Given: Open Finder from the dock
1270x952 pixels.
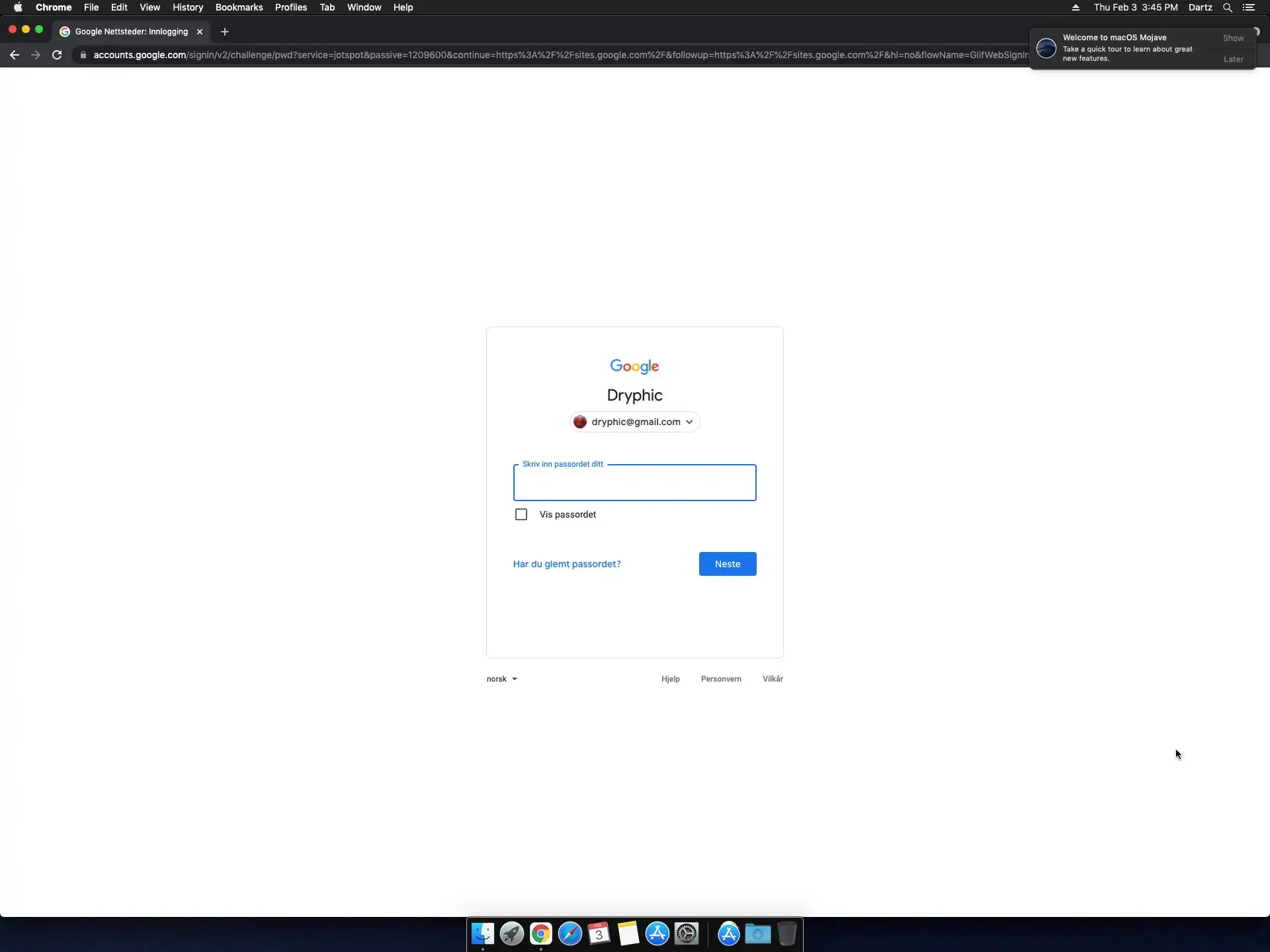Looking at the screenshot, I should coord(482,933).
